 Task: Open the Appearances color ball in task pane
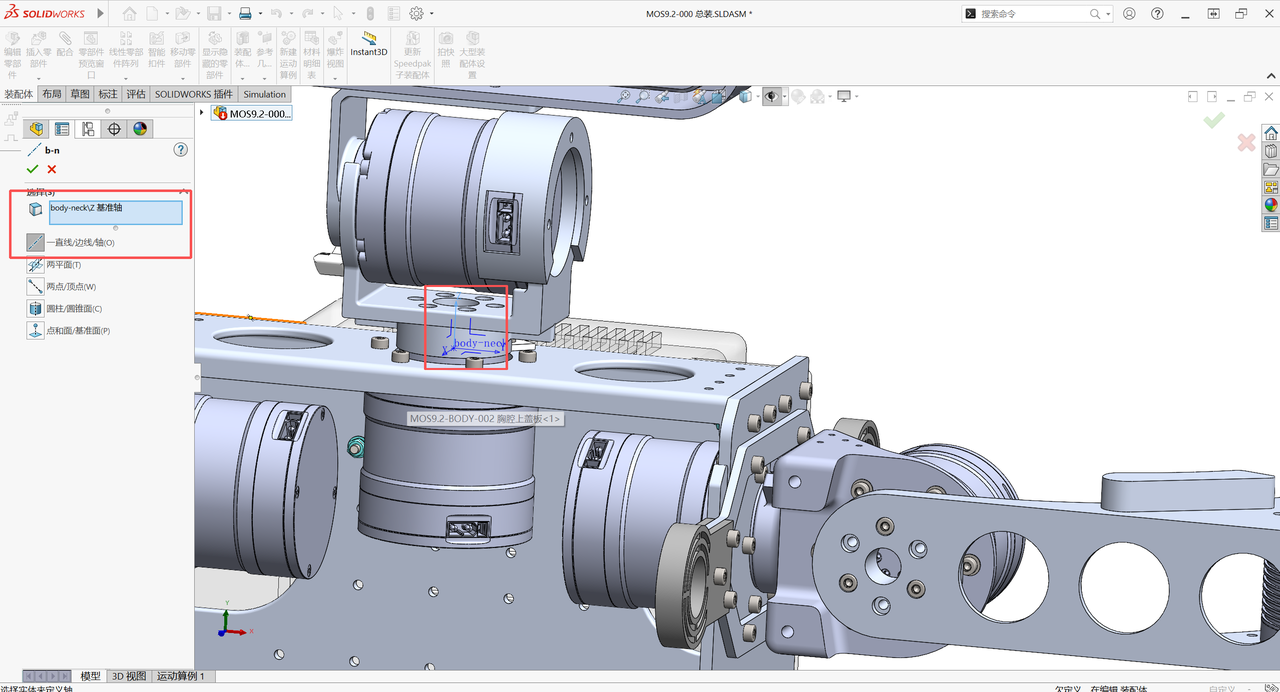1271,205
